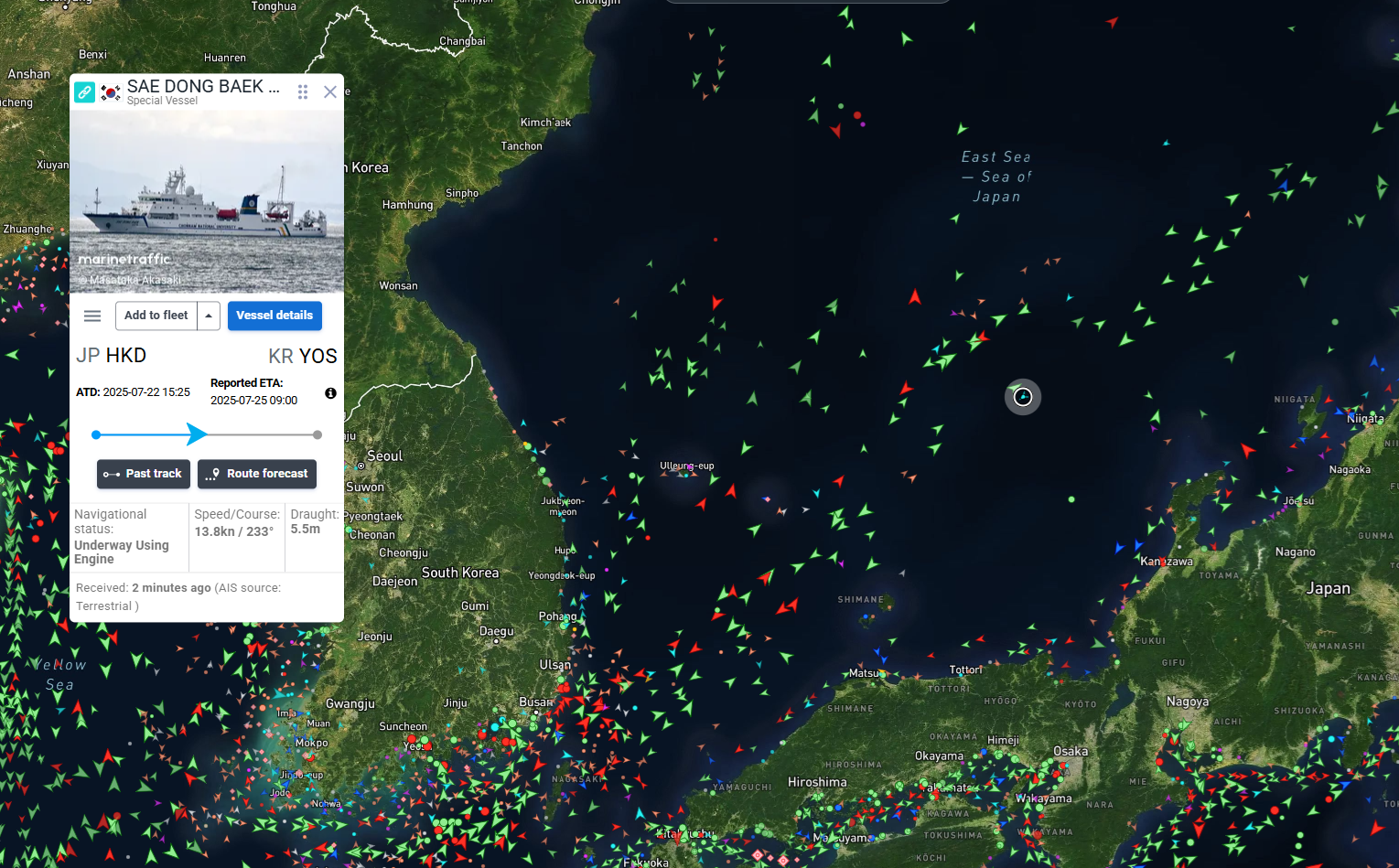Image resolution: width=1399 pixels, height=868 pixels.
Task: Click the circled selected vessel marker on map
Action: click(1023, 397)
